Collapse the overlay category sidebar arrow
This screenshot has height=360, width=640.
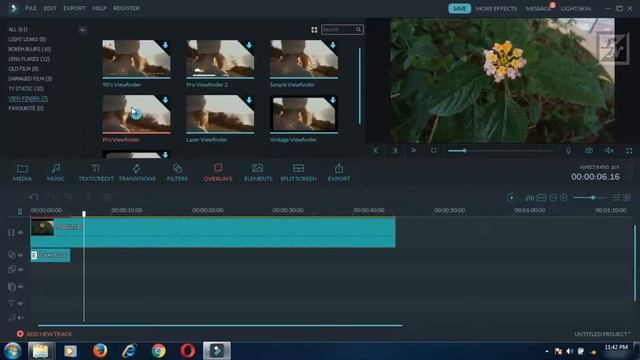(82, 30)
